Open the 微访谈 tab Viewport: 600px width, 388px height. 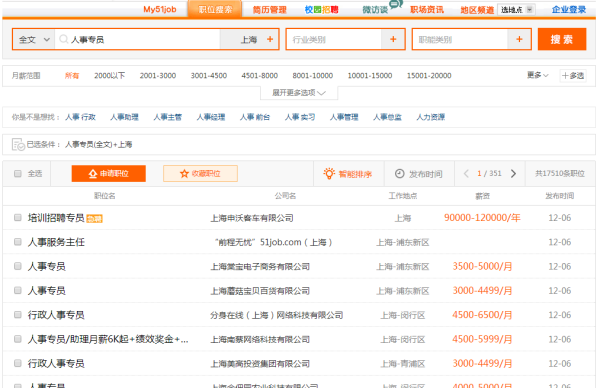tap(375, 10)
